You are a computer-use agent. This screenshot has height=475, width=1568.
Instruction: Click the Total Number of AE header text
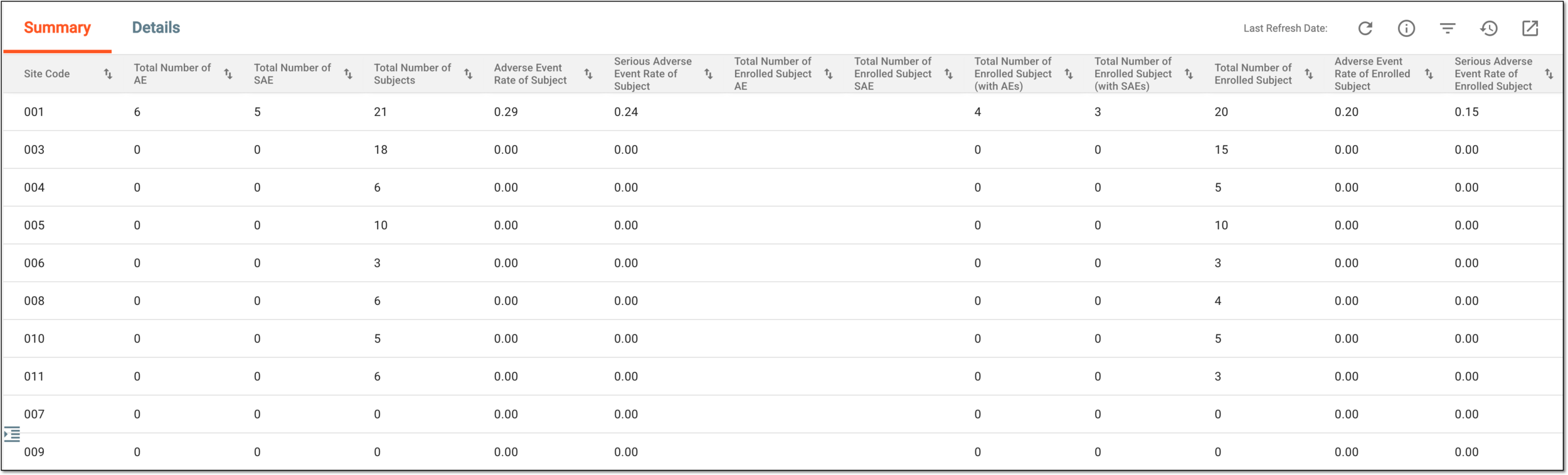click(172, 74)
